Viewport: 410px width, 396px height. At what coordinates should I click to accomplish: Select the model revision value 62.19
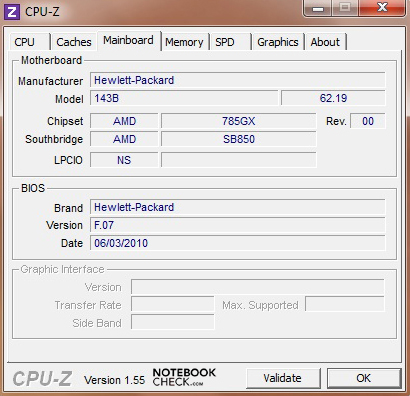[x=333, y=98]
